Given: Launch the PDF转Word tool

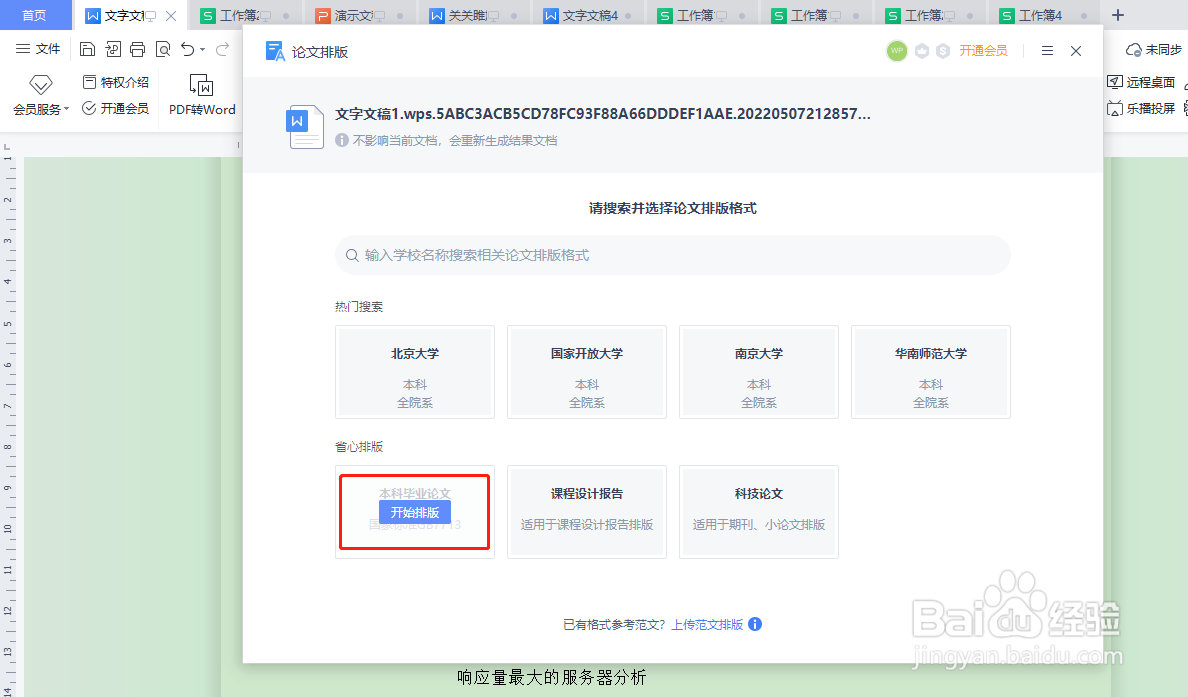Looking at the screenshot, I should click(x=202, y=95).
